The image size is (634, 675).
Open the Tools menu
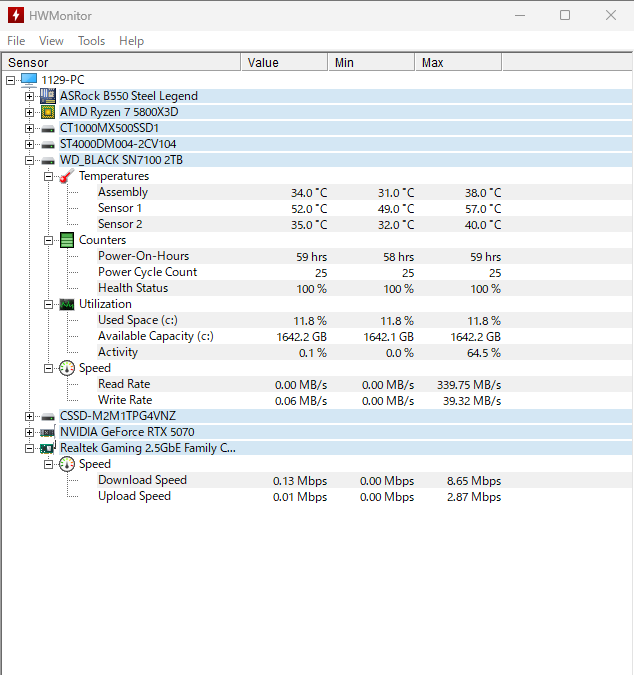pyautogui.click(x=91, y=41)
